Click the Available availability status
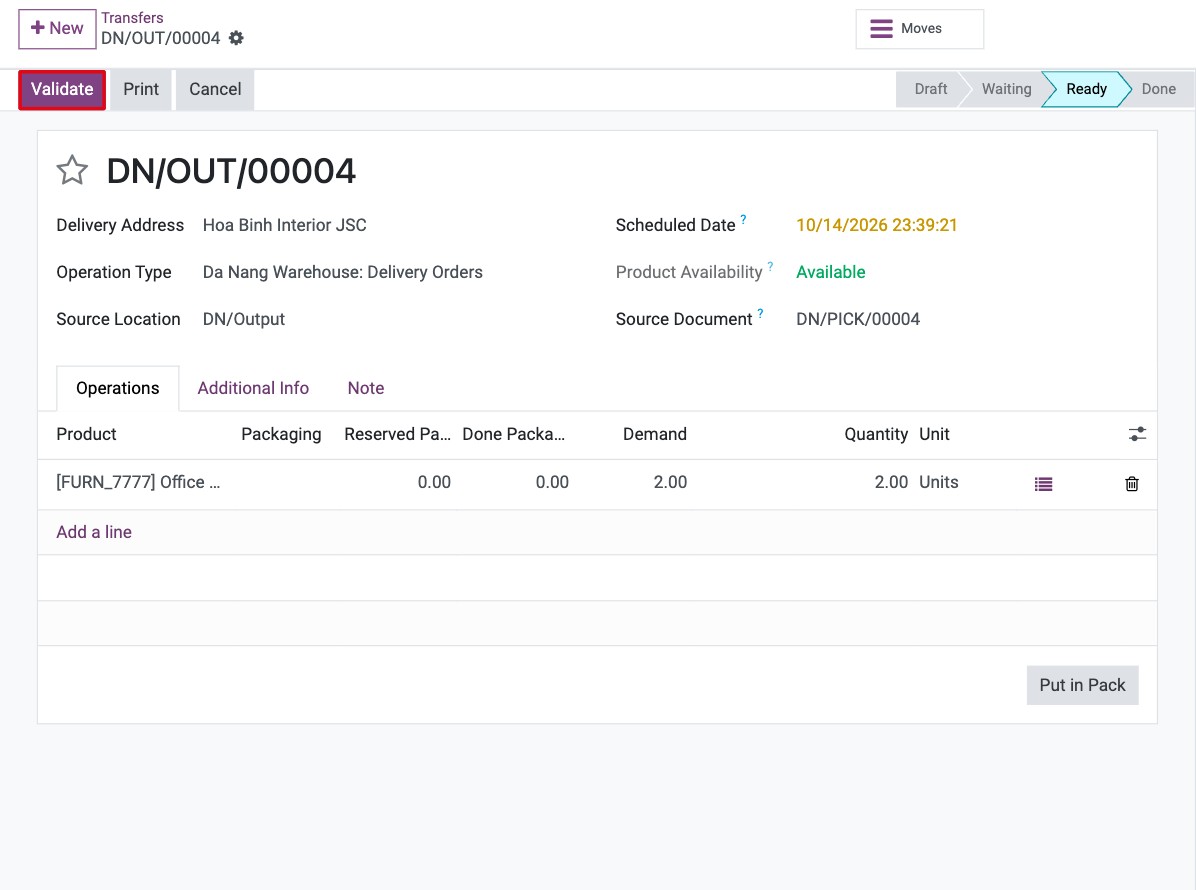The image size is (1196, 890). pos(831,272)
